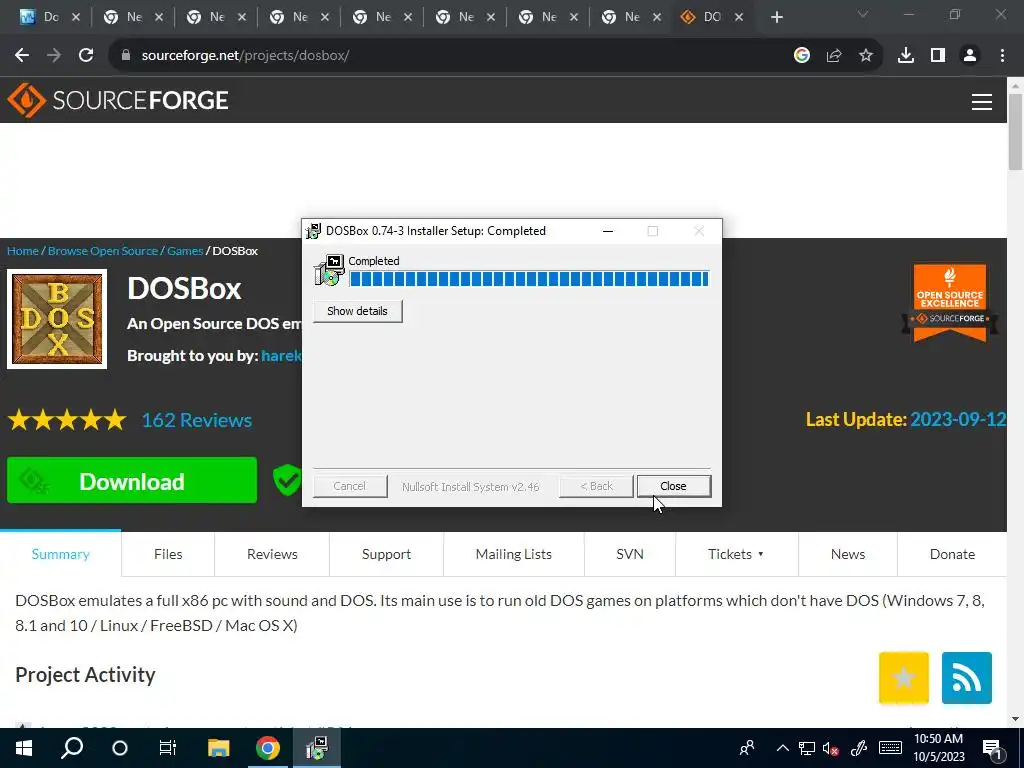The image size is (1024, 768).
Task: Click the page vertical scrollbar thumb
Action: click(1016, 132)
